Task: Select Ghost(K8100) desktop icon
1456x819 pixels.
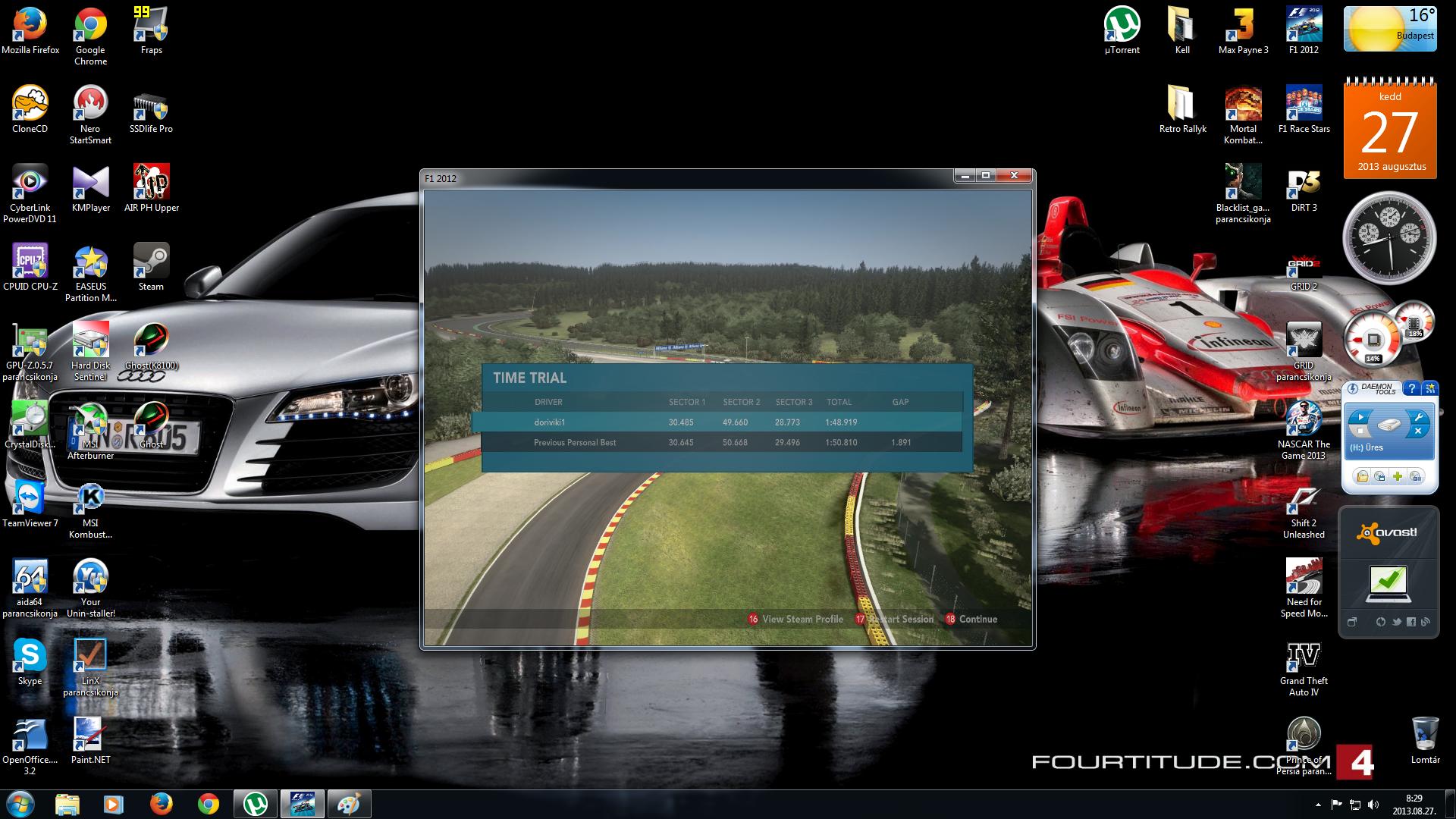Action: tap(152, 347)
